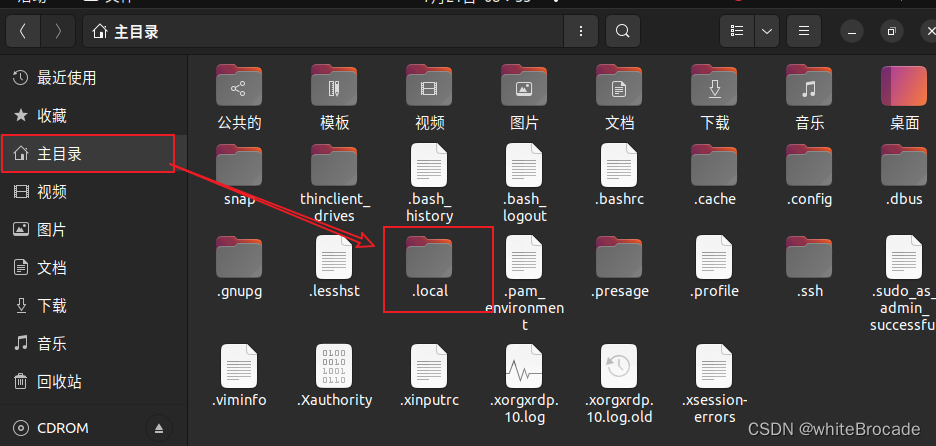This screenshot has width=936, height=446.
Task: Go forward with the right chevron button
Action: [58, 31]
